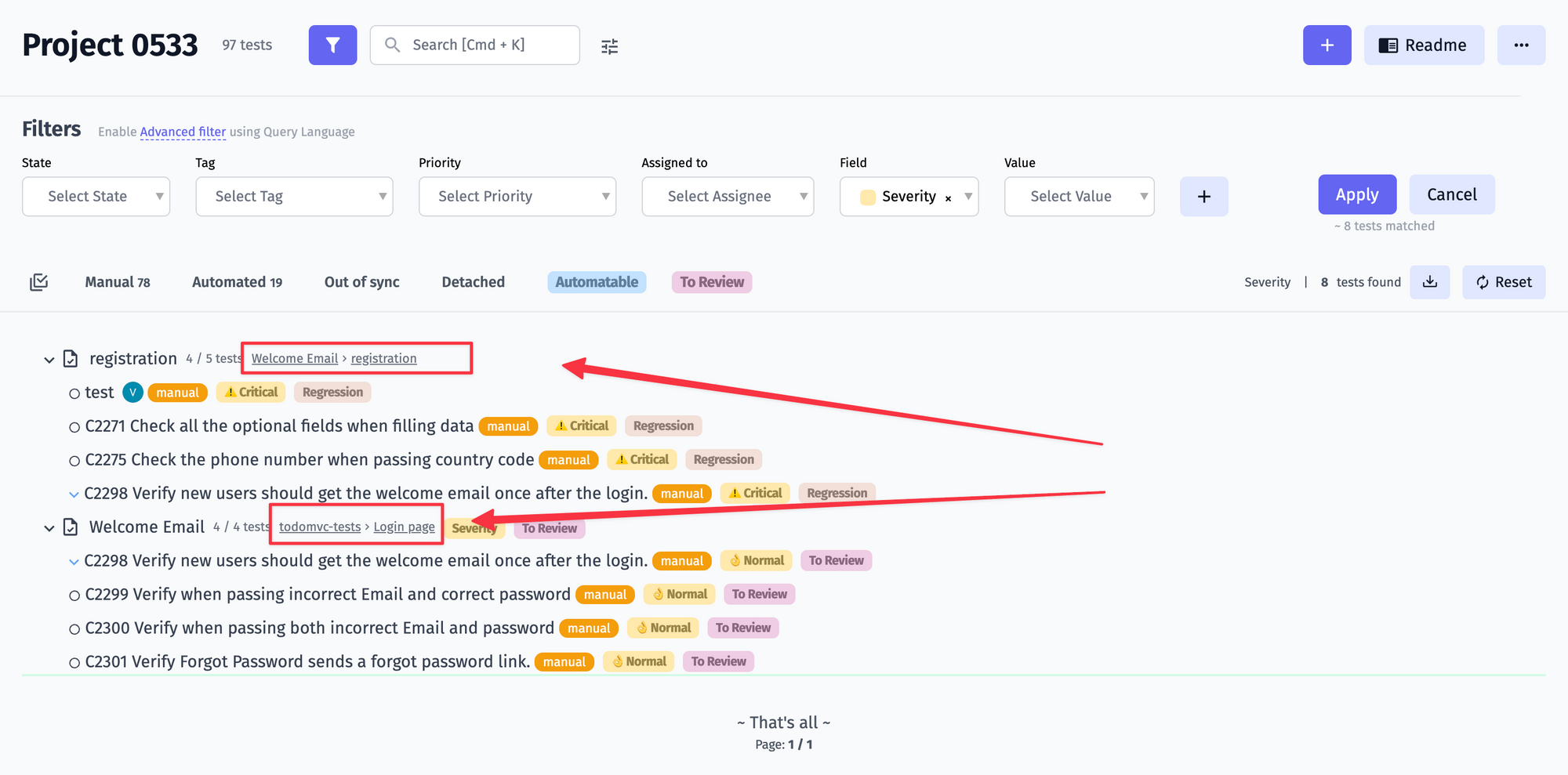Click the purple filter funnel icon
Image resolution: width=1568 pixels, height=775 pixels.
332,45
